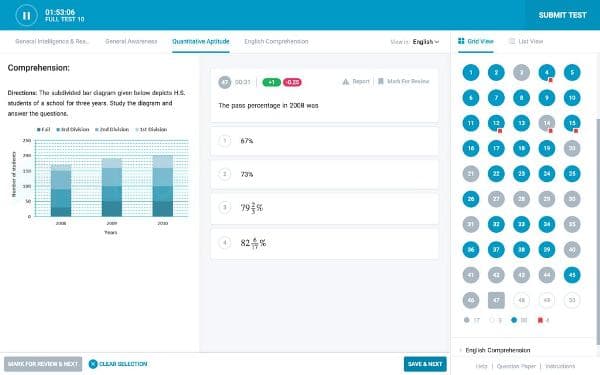Pause the test timer
Screen dimensions: 600x375
tap(26, 16)
